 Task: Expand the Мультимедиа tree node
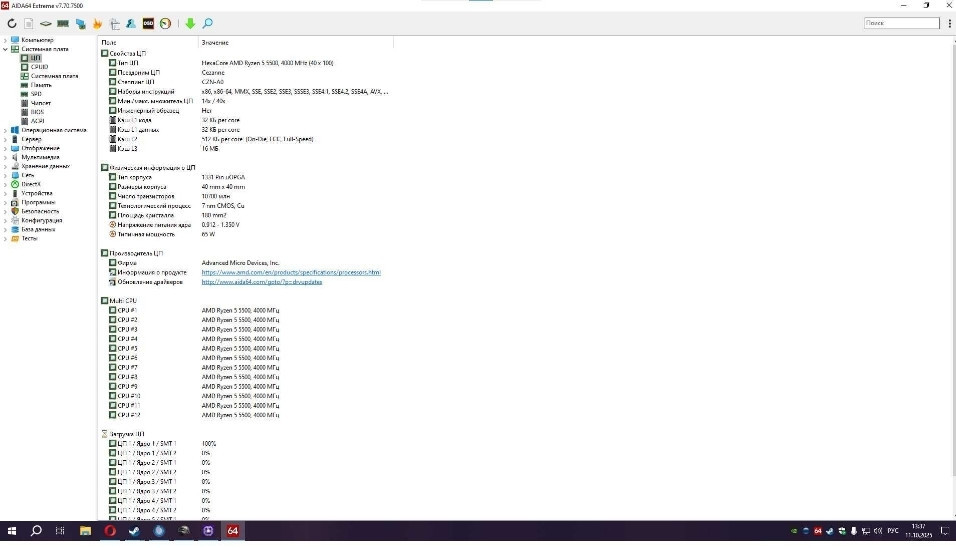(x=5, y=157)
